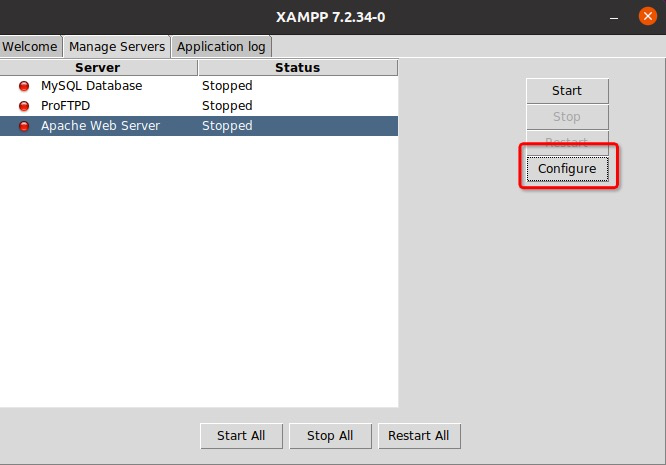The image size is (666, 465).
Task: Click the Stopped status of Apache Web Server
Action: 227,126
